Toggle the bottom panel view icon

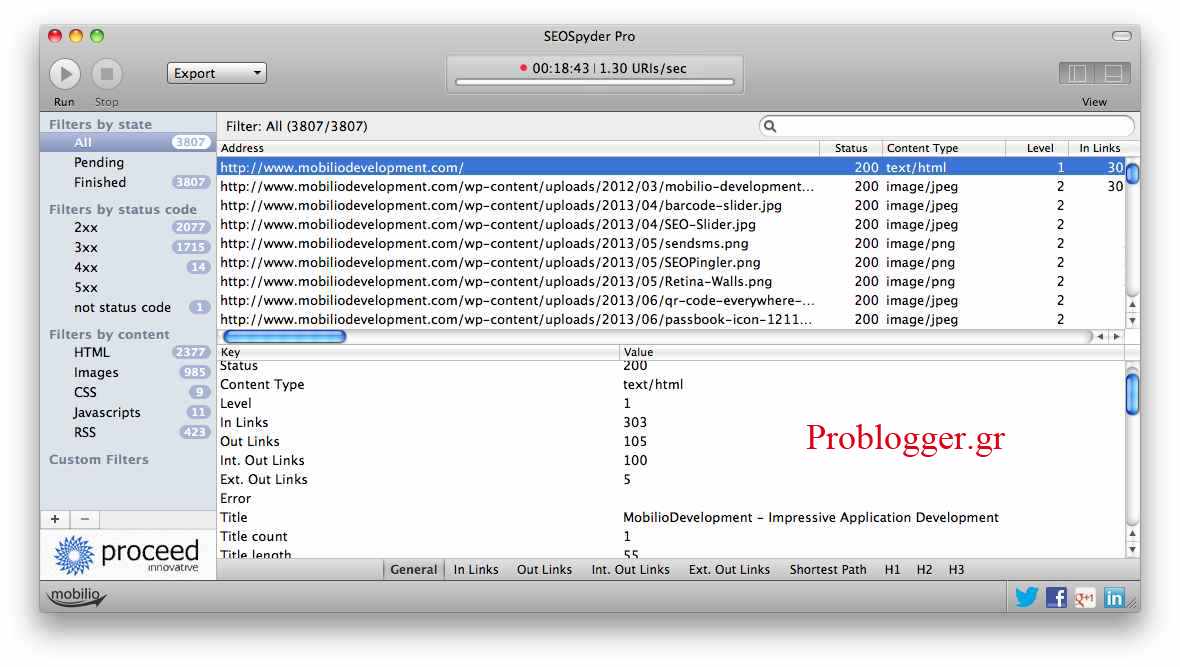tap(1113, 73)
